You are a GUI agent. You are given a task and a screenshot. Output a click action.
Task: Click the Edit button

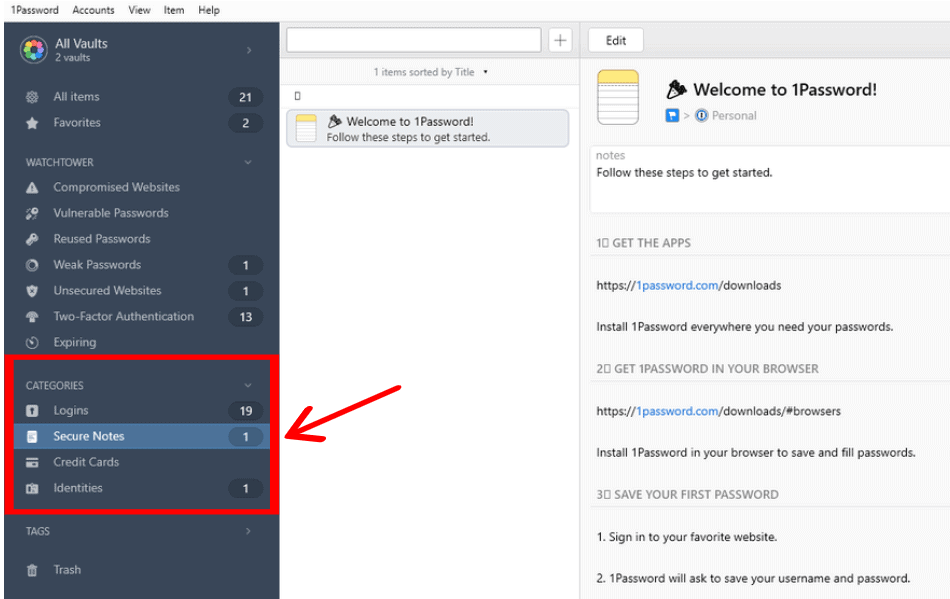(x=615, y=39)
